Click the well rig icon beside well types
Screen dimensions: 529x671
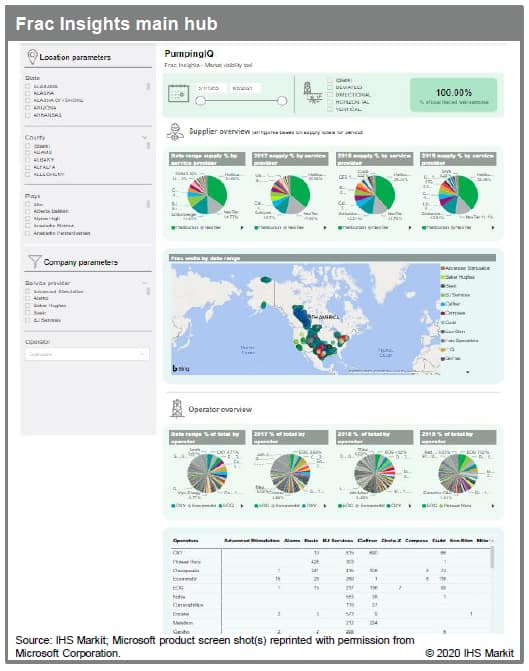[311, 93]
